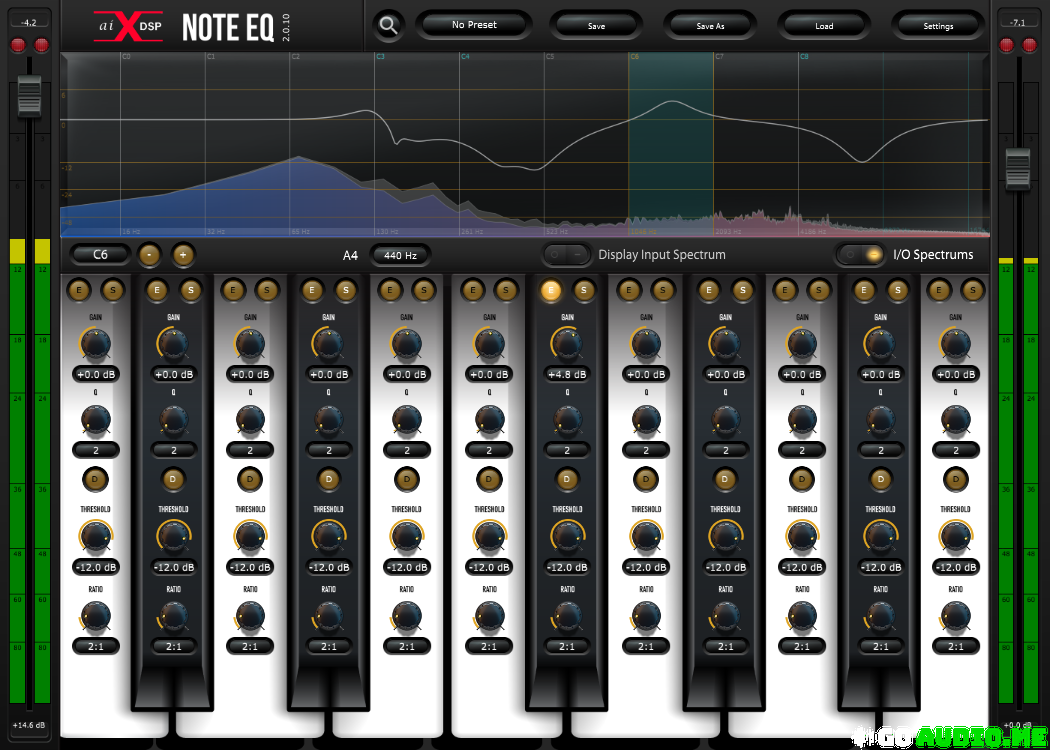Click the -4.2 input peak readout

(x=29, y=22)
